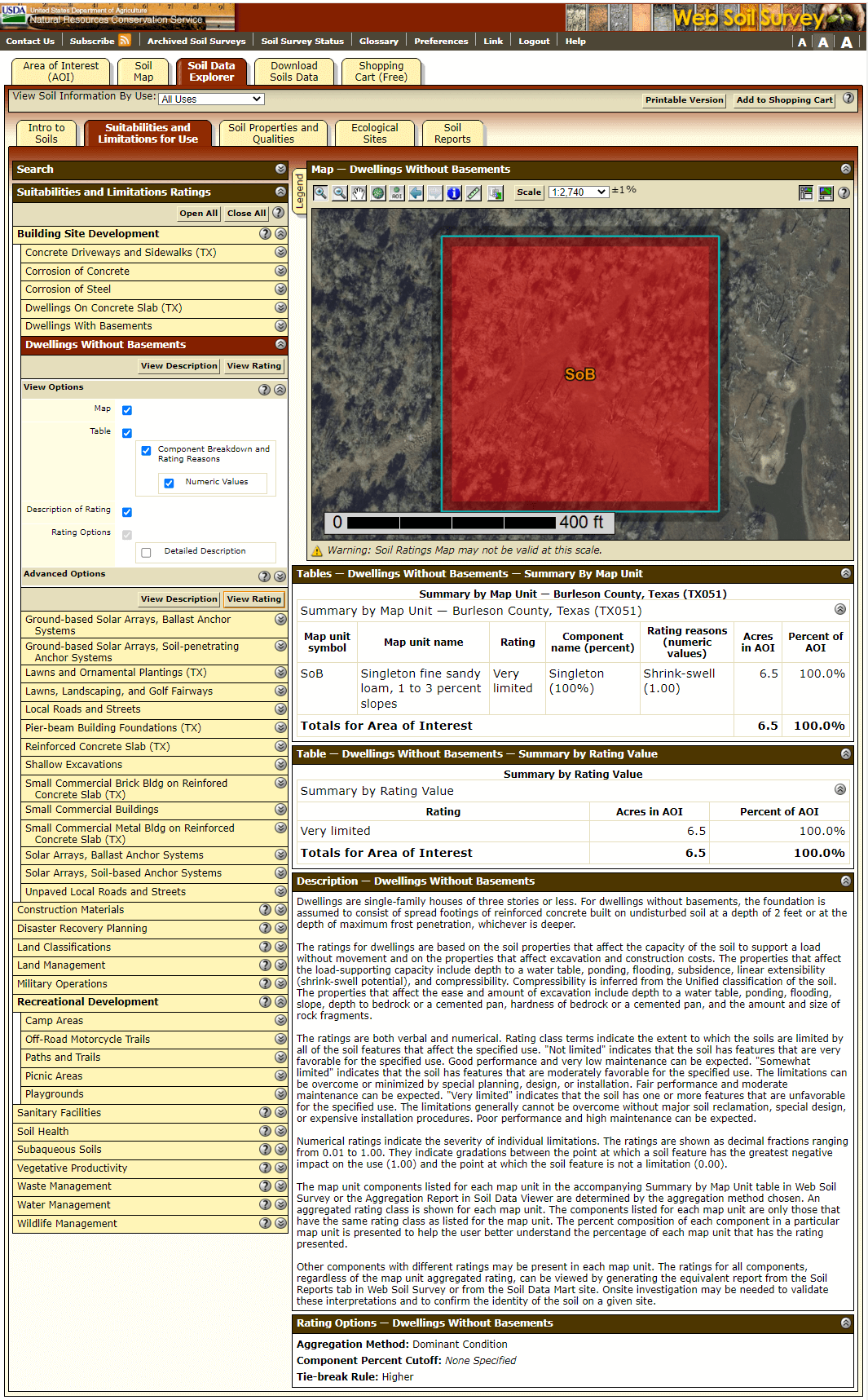The width and height of the screenshot is (868, 1400).
Task: Toggle Component Breakdown and Rating Reasons
Action: (146, 451)
